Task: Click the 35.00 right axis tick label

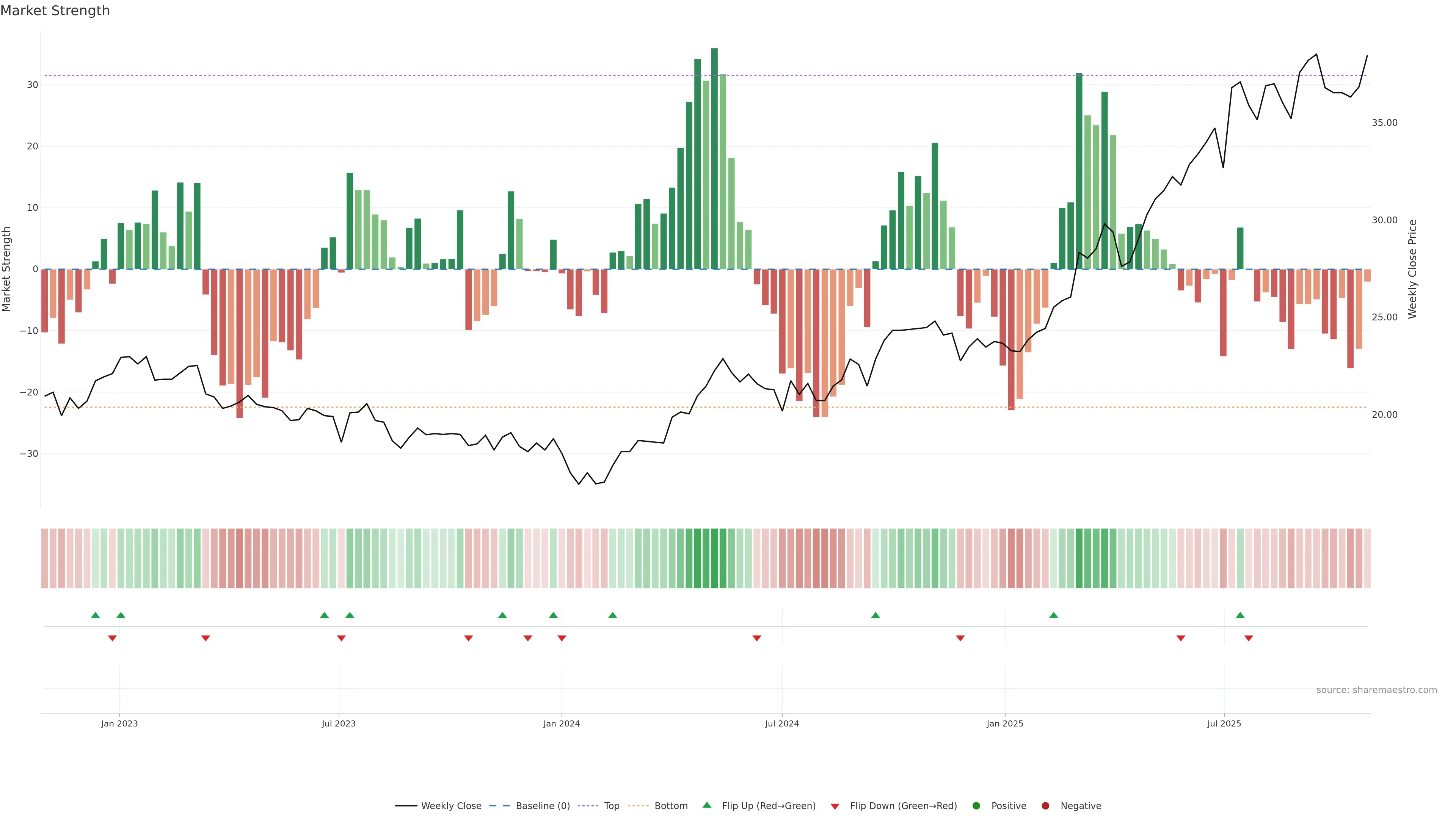Action: (x=1384, y=122)
